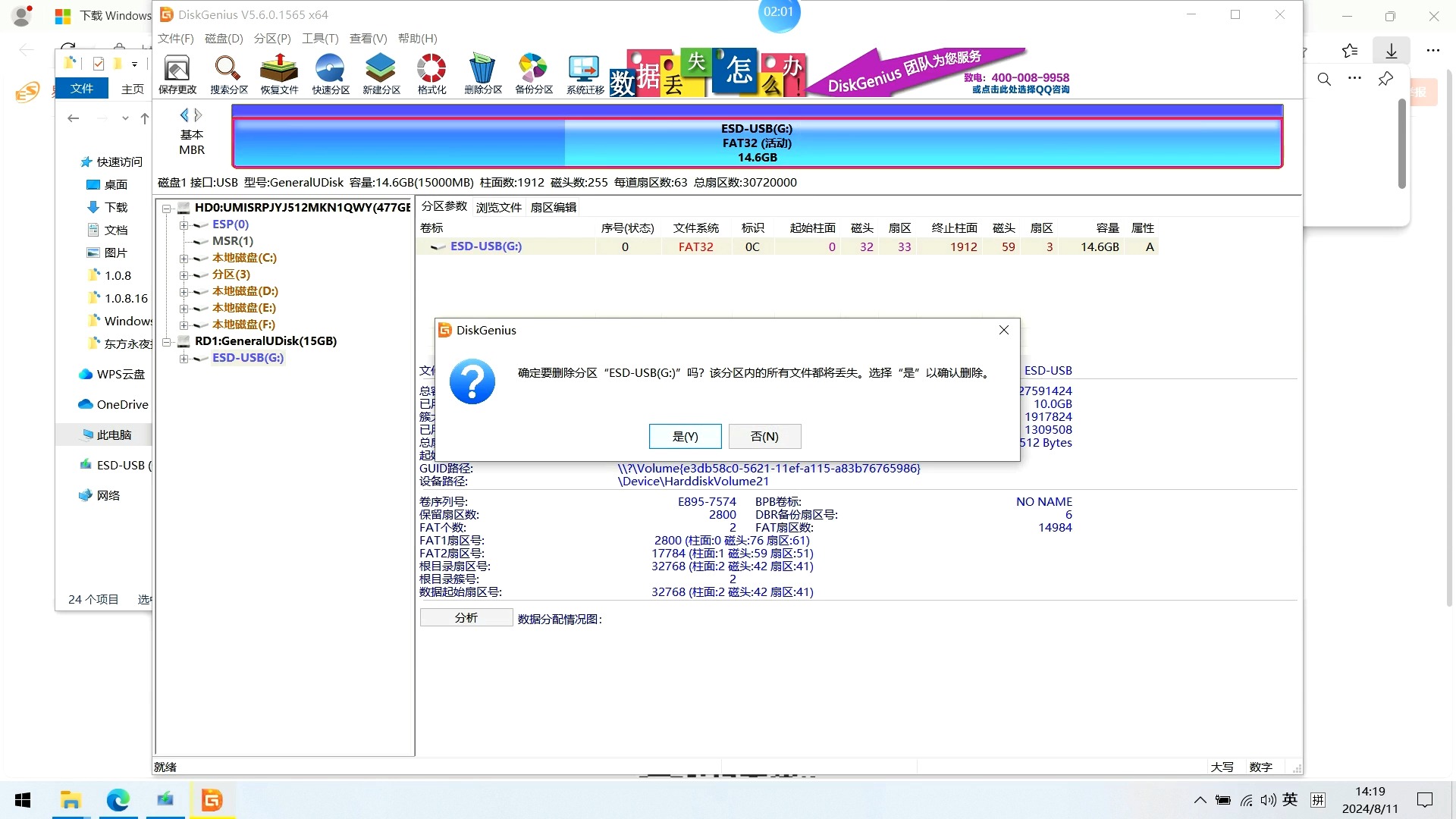Expand the 本地磁盘(C:) tree node

point(184,259)
